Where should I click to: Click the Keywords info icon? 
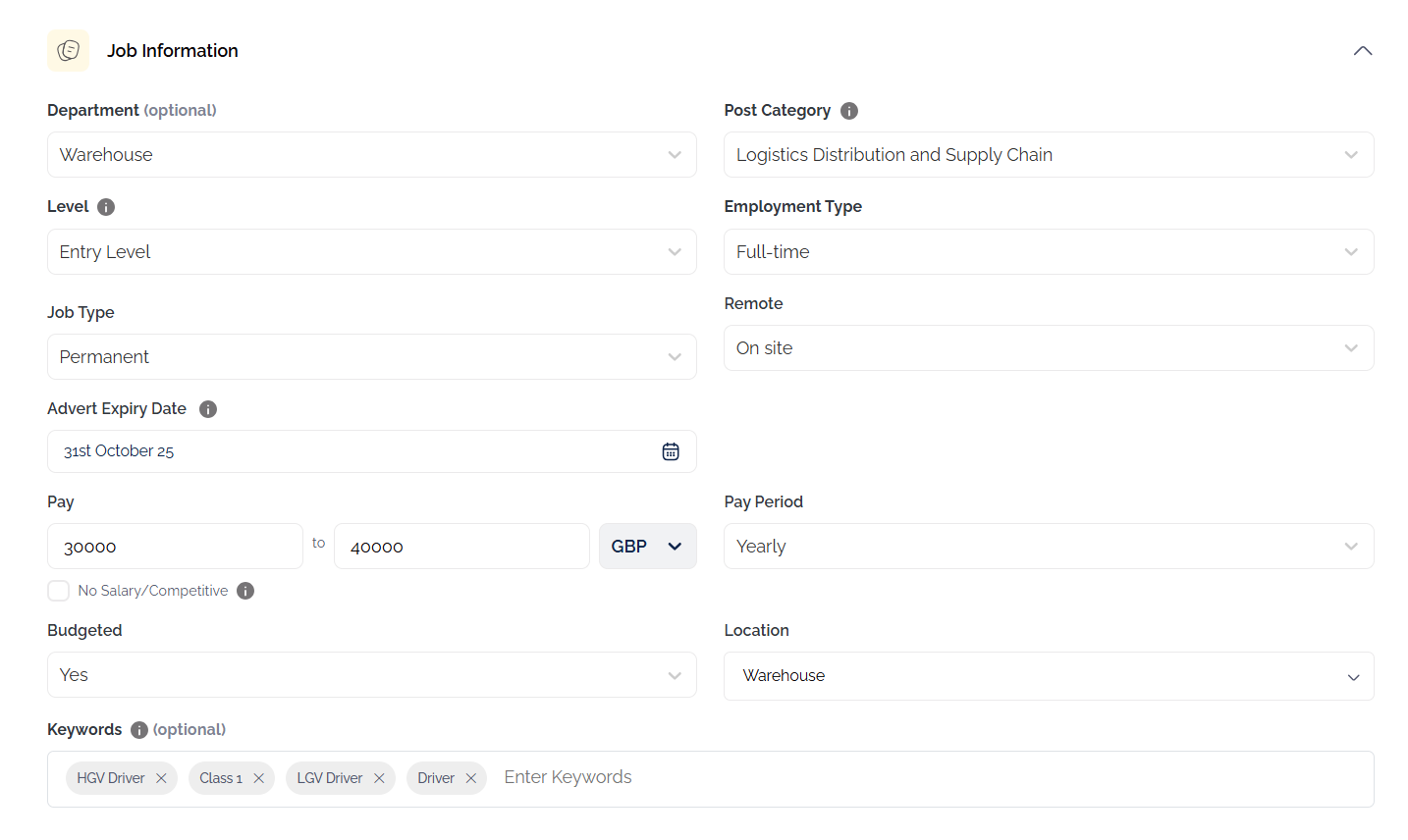point(139,730)
